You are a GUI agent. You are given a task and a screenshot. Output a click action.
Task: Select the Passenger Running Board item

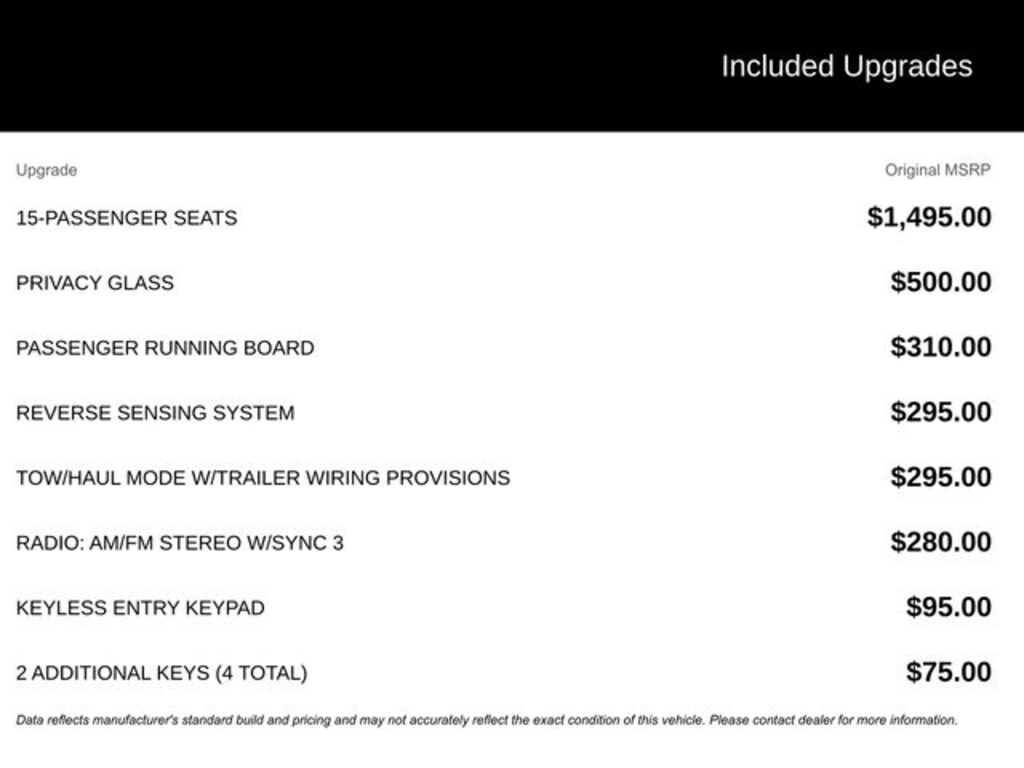tap(165, 348)
